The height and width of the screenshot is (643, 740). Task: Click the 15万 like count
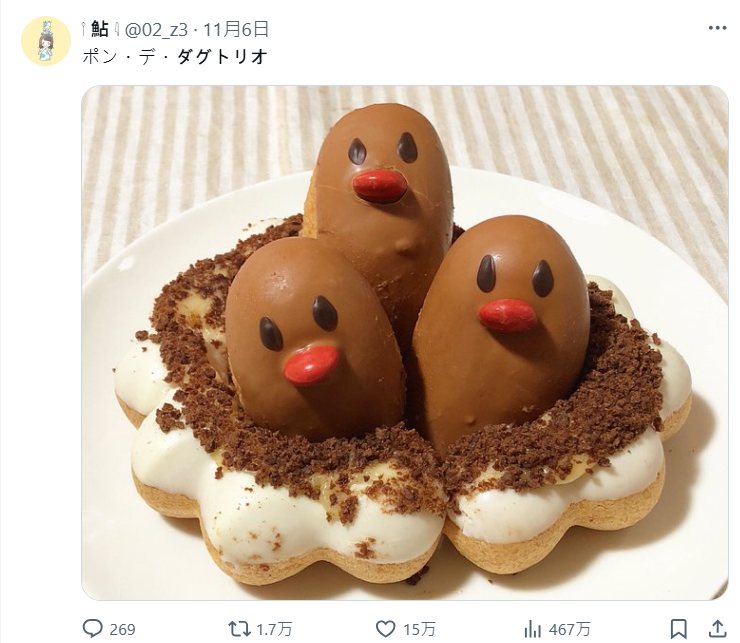(420, 629)
